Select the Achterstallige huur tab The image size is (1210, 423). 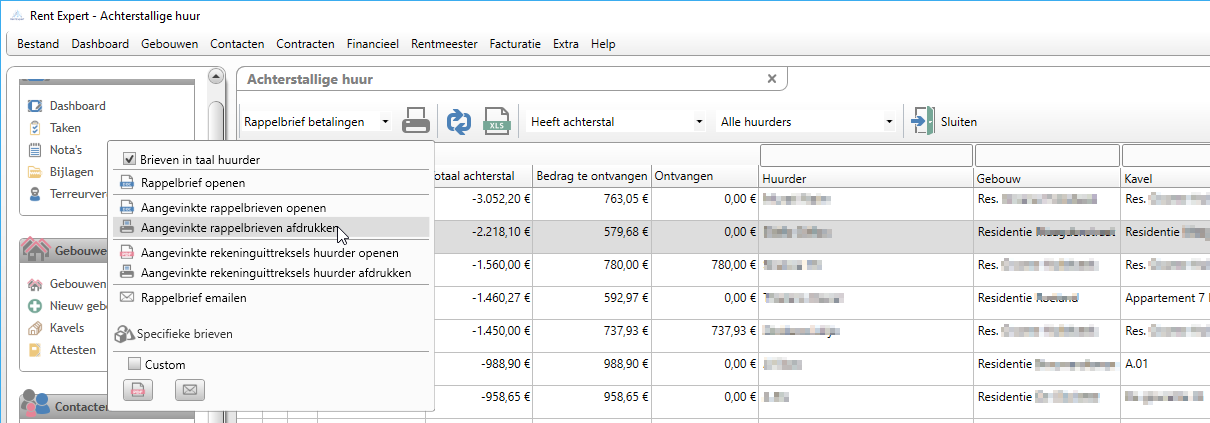pyautogui.click(x=310, y=79)
